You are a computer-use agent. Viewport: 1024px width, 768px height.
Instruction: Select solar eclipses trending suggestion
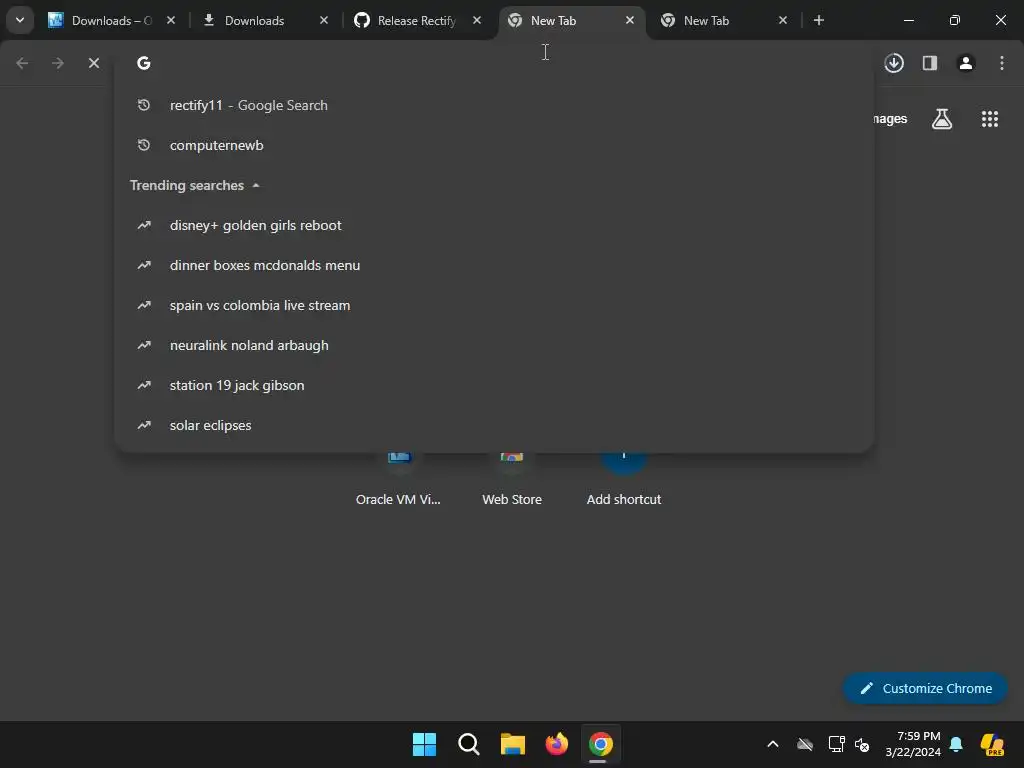[494, 425]
